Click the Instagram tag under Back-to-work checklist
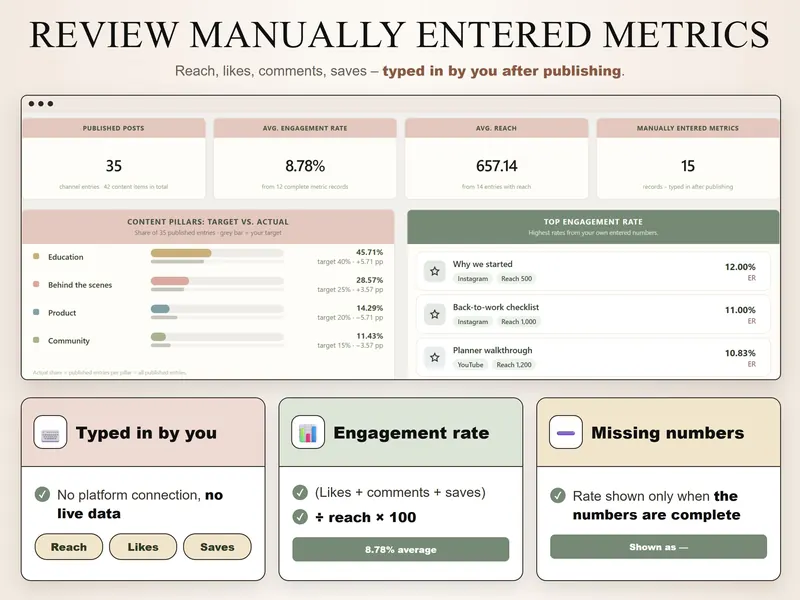The height and width of the screenshot is (600, 800). pyautogui.click(x=472, y=322)
